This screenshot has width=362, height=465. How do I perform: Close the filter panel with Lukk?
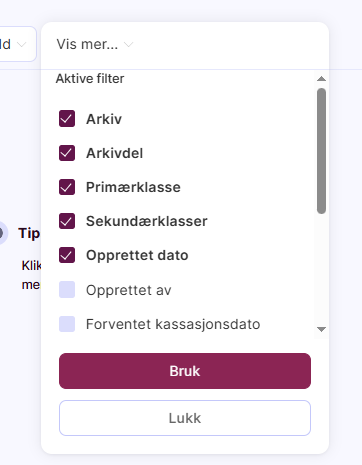click(x=185, y=418)
